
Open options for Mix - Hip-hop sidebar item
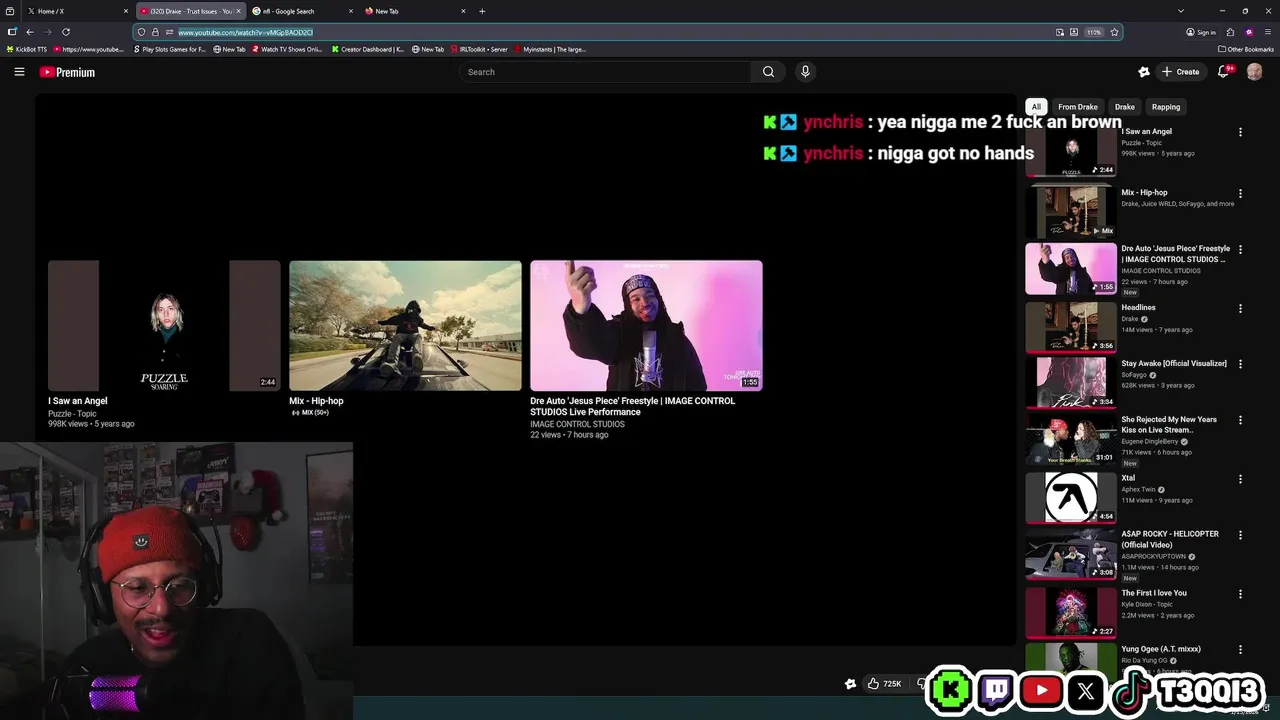click(1240, 193)
